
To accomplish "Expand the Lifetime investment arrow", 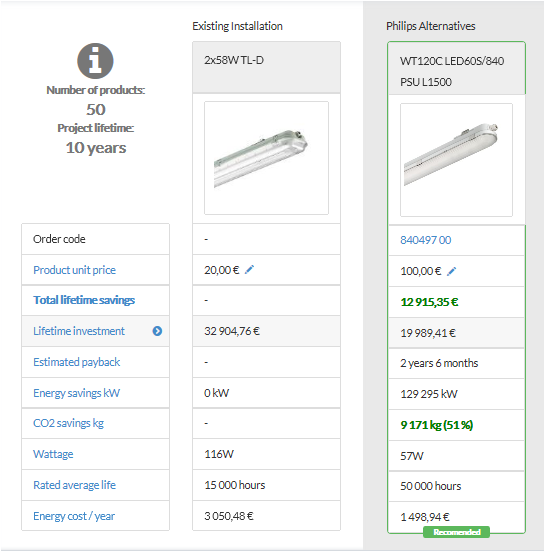I will click(x=157, y=331).
